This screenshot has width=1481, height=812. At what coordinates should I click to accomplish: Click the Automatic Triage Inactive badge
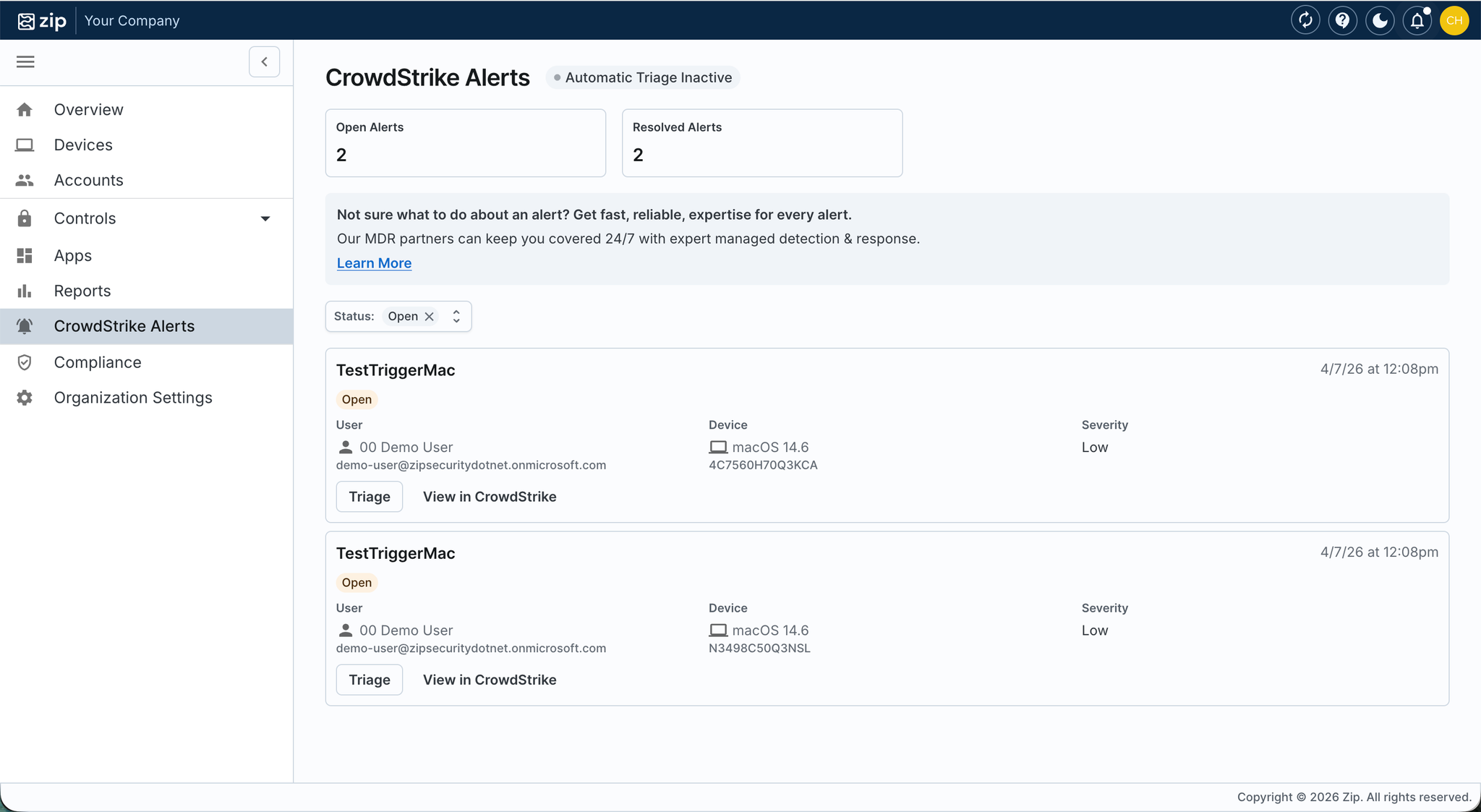643,77
